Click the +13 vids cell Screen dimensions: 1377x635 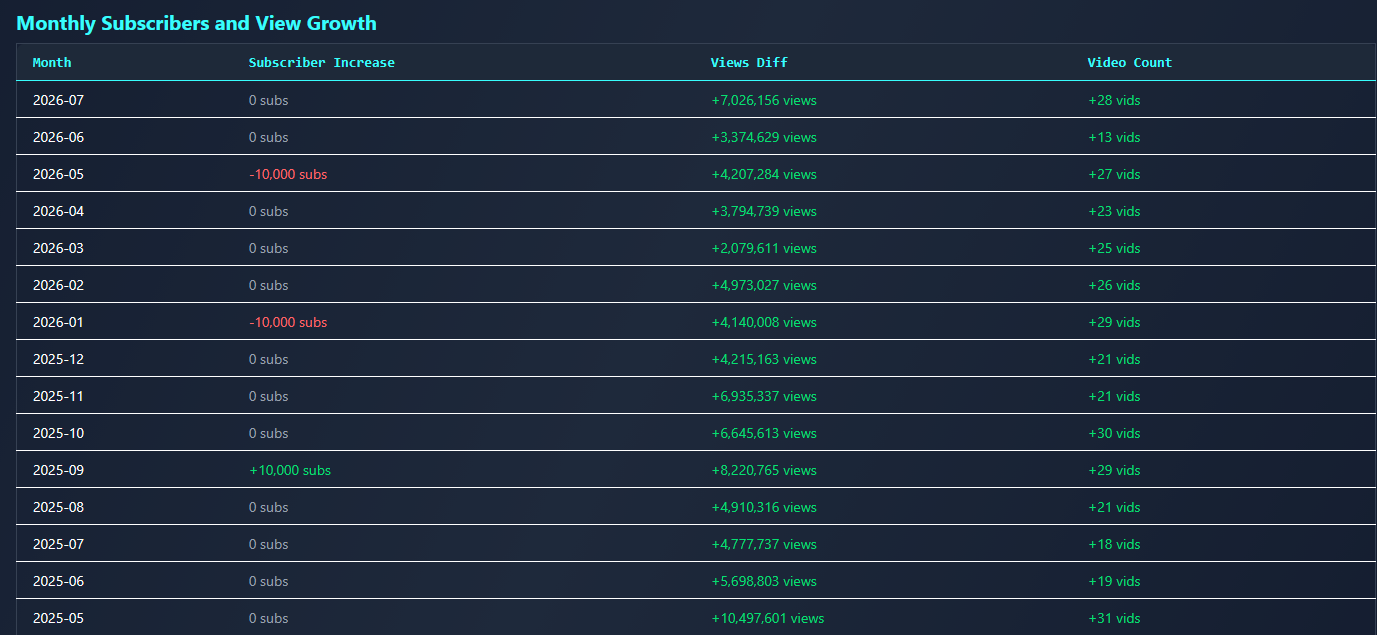pyautogui.click(x=1114, y=137)
